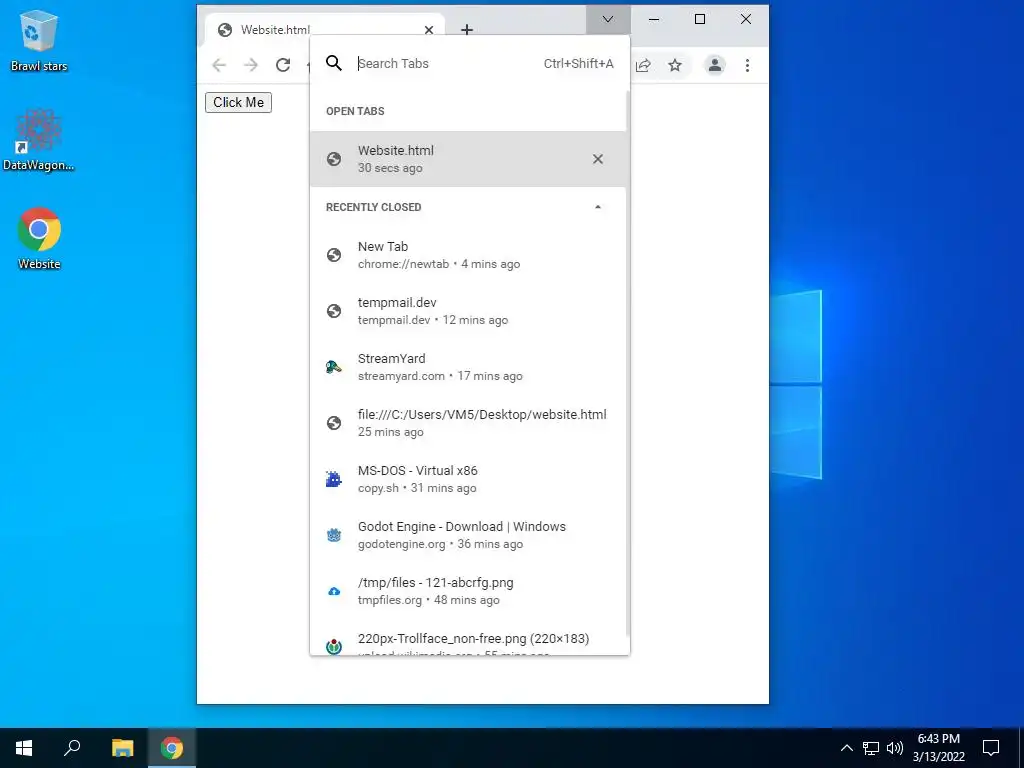This screenshot has height=768, width=1024.
Task: Minimize the Chrome window
Action: tap(654, 20)
